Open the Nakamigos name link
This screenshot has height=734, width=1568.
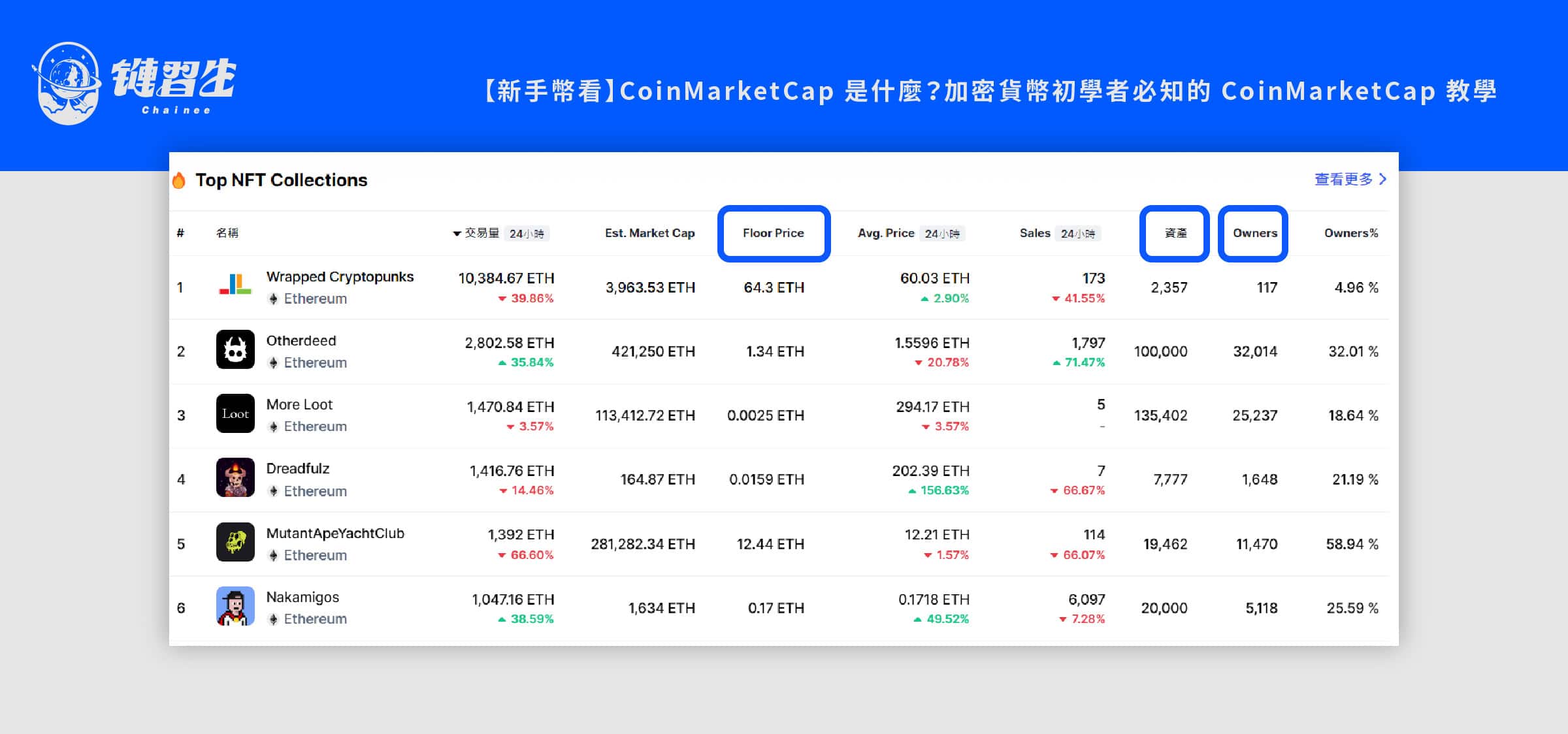point(302,598)
